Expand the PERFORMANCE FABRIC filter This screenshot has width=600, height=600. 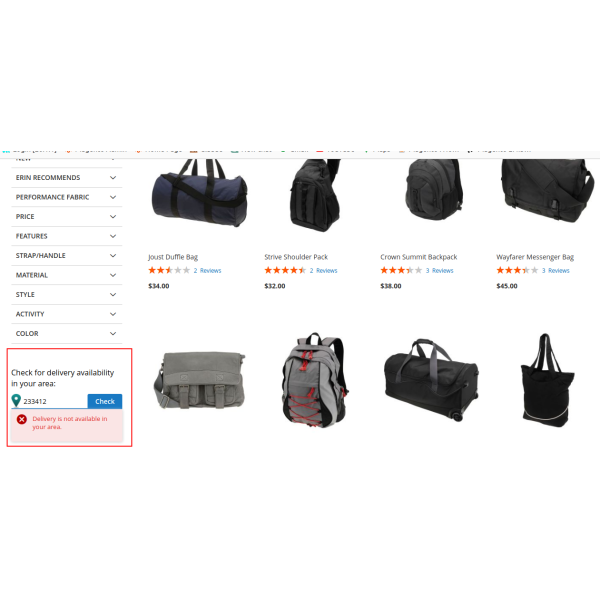point(67,197)
